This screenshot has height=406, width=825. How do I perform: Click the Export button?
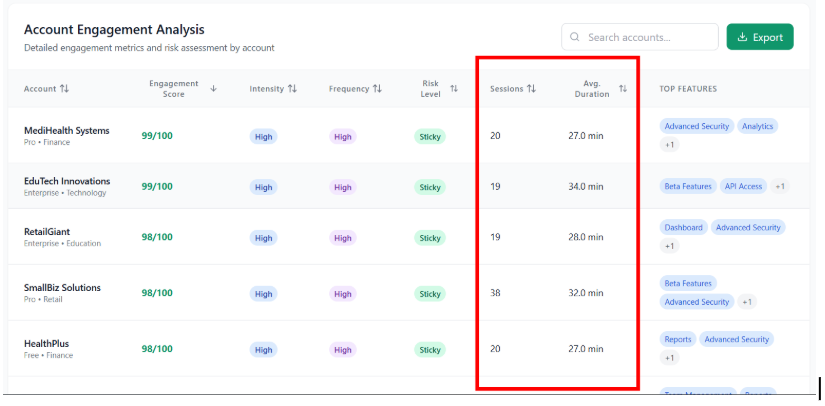point(760,37)
